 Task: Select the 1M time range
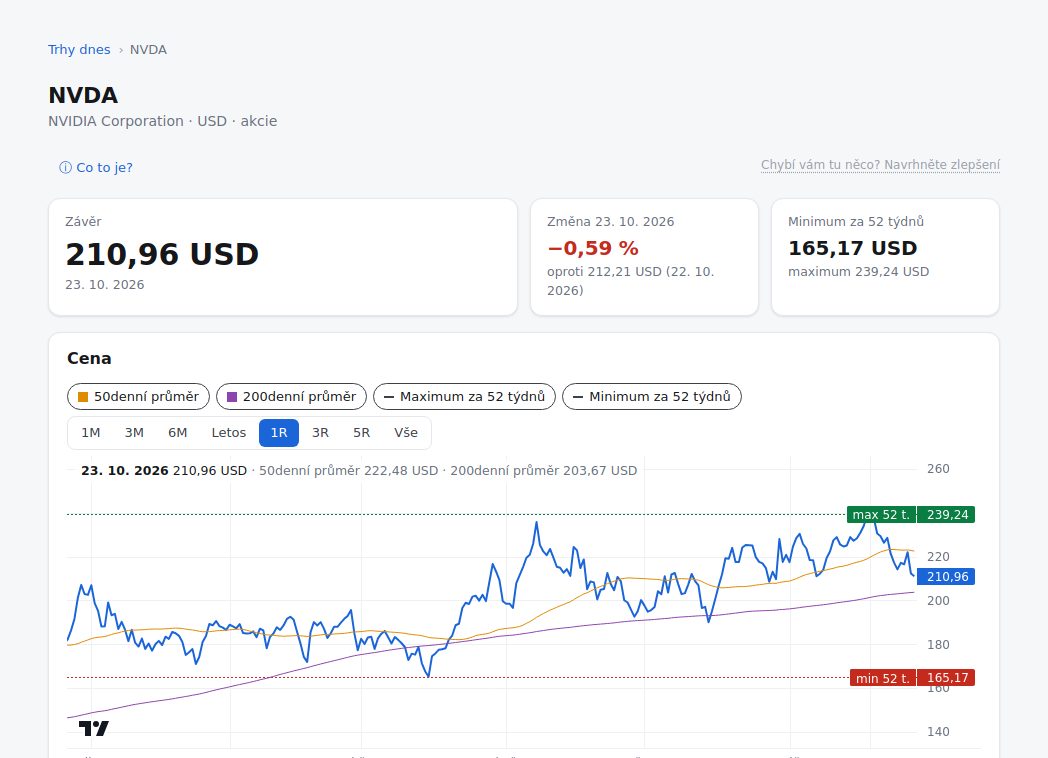click(x=91, y=432)
